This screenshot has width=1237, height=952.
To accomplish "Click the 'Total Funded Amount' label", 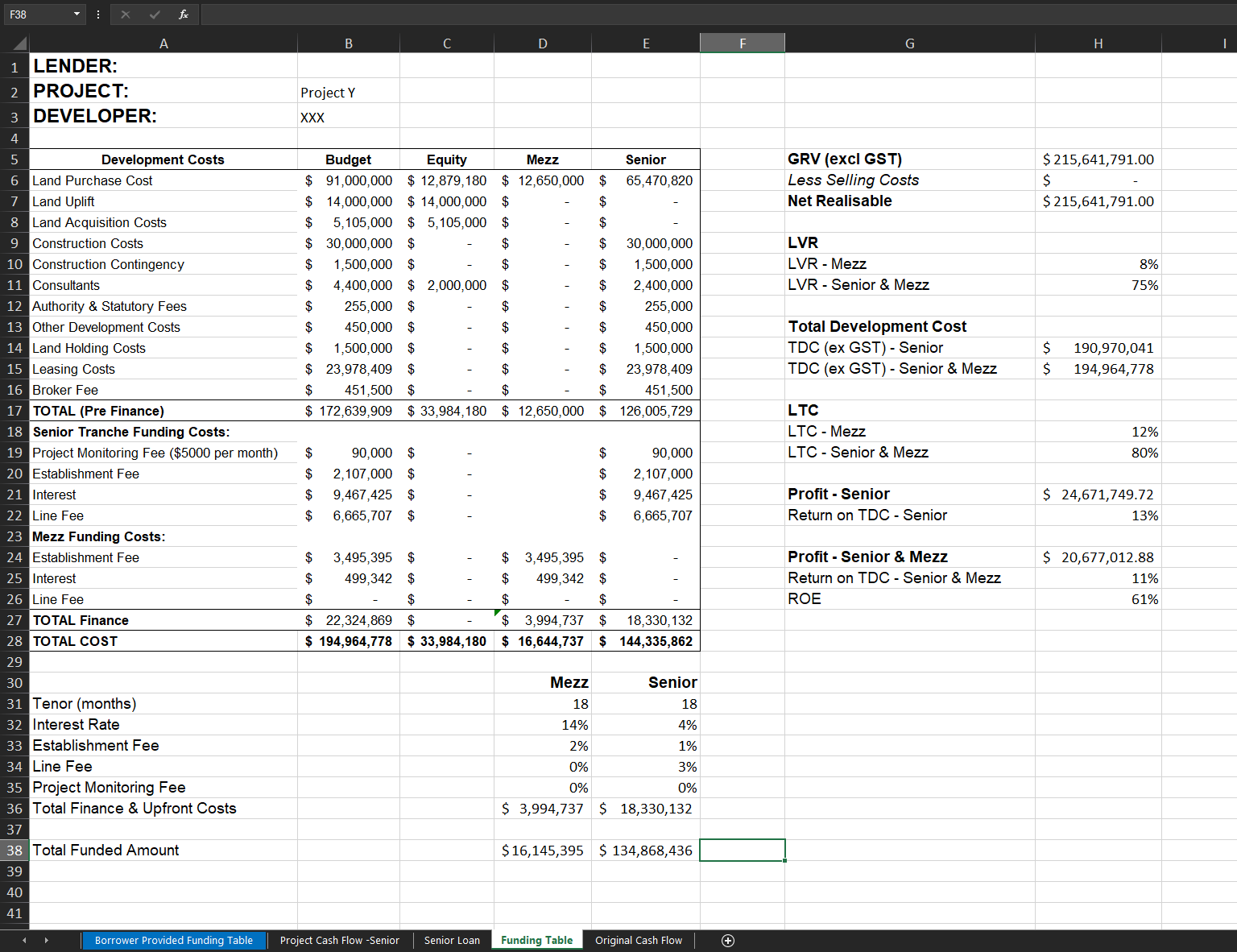I will (x=105, y=851).
